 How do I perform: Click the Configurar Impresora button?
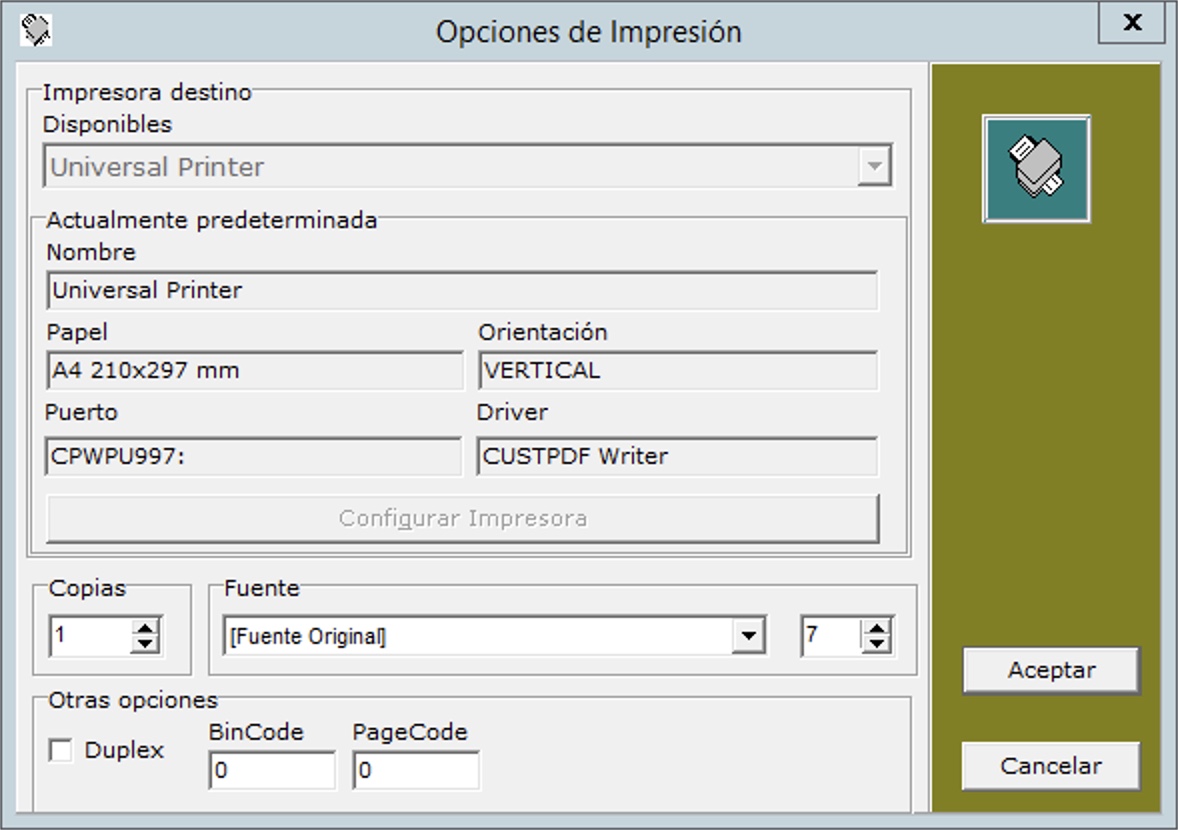tap(462, 518)
